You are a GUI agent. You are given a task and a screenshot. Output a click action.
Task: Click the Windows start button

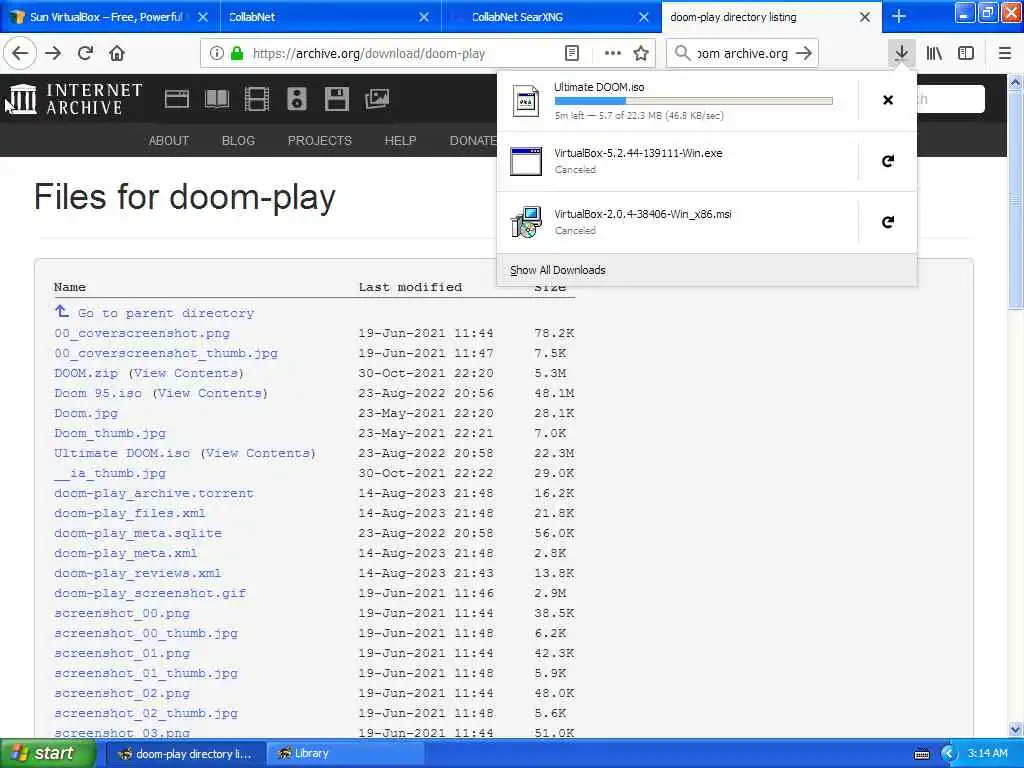pos(46,753)
